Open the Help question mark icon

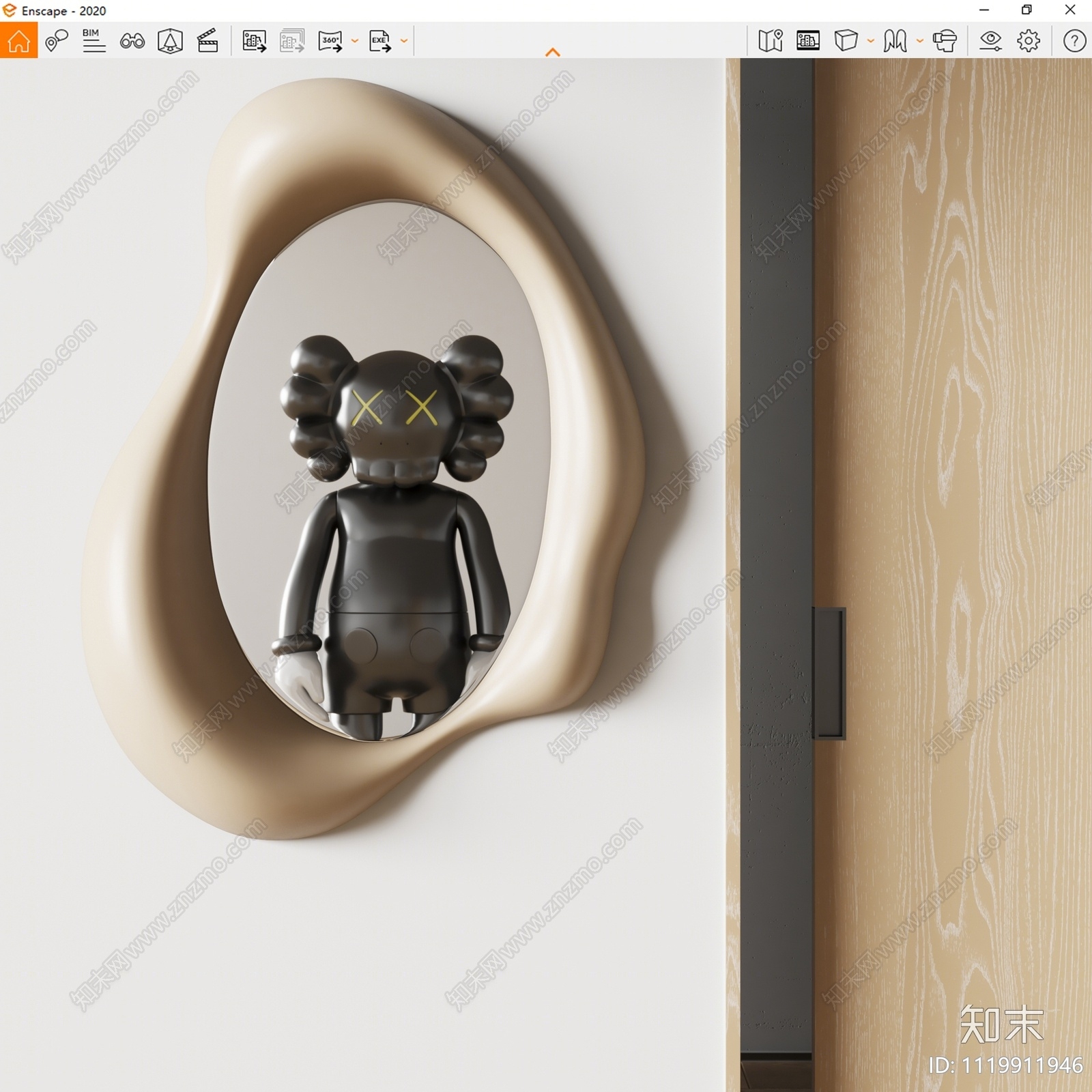[x=1074, y=41]
